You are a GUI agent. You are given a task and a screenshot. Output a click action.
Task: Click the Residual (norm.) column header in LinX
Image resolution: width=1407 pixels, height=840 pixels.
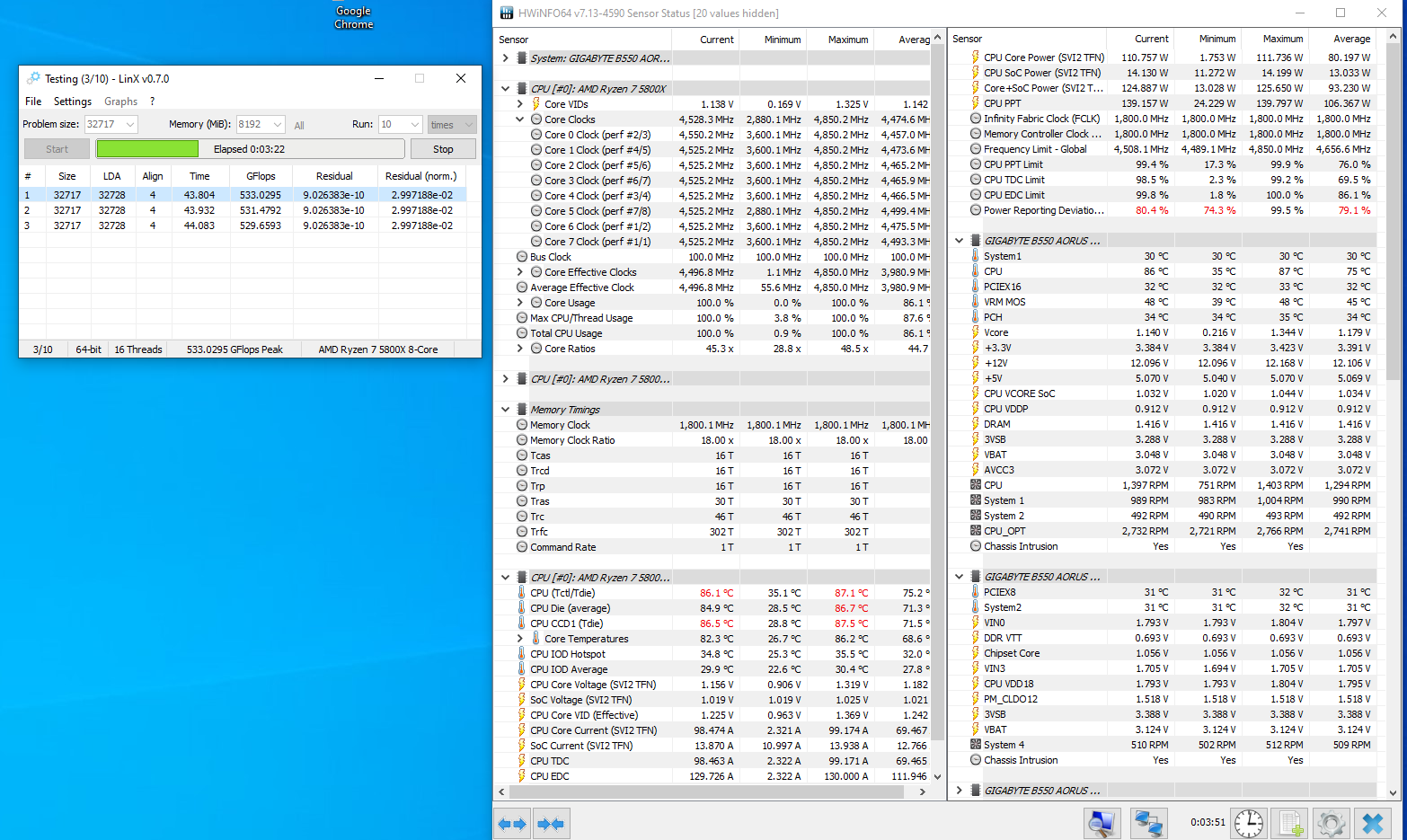coord(421,176)
